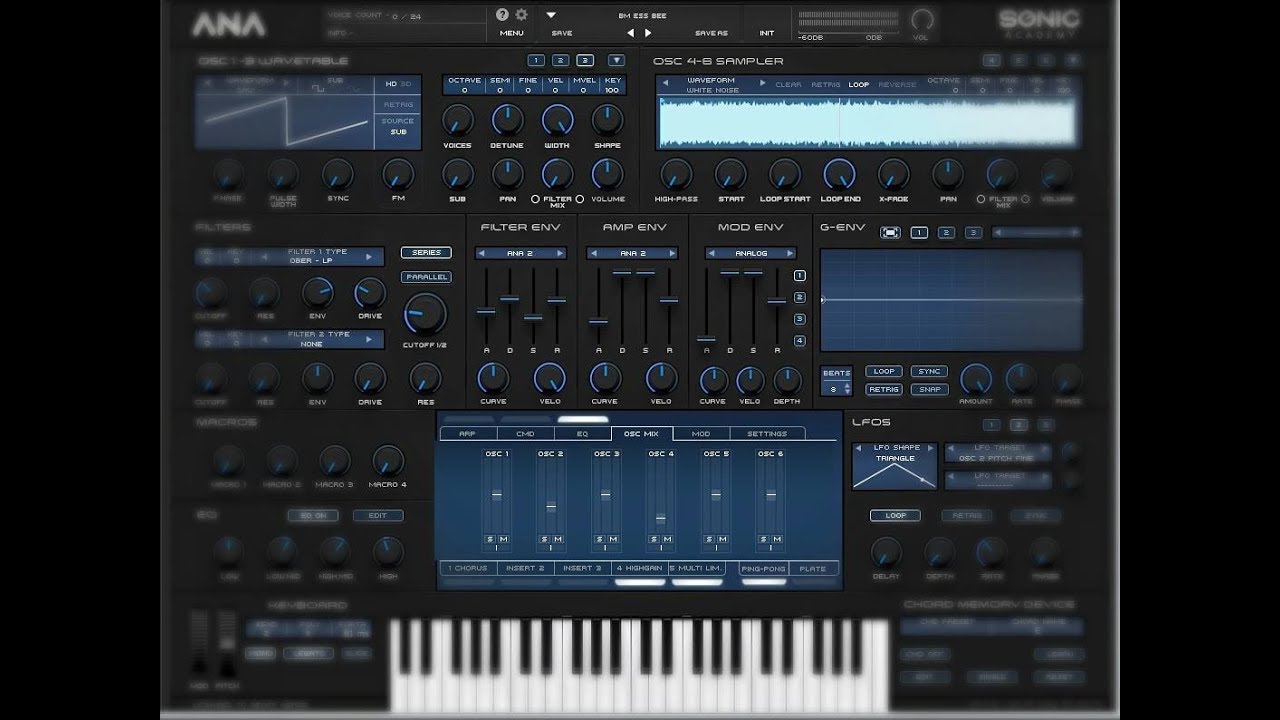This screenshot has height=720, width=1280.
Task: Open the help question mark icon
Action: [503, 15]
